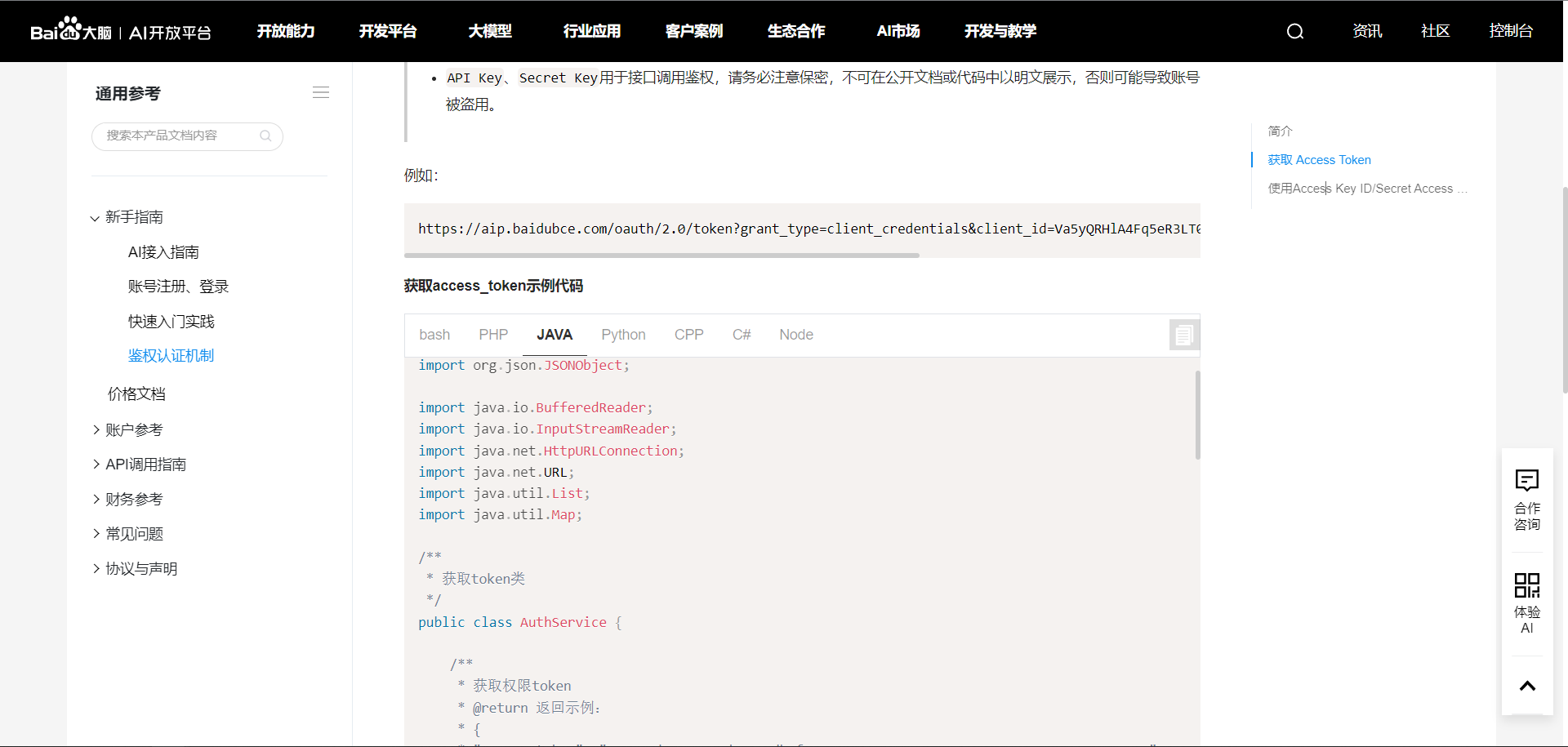The image size is (1568, 747).
Task: Open 价格文档 in the sidebar
Action: (x=136, y=394)
